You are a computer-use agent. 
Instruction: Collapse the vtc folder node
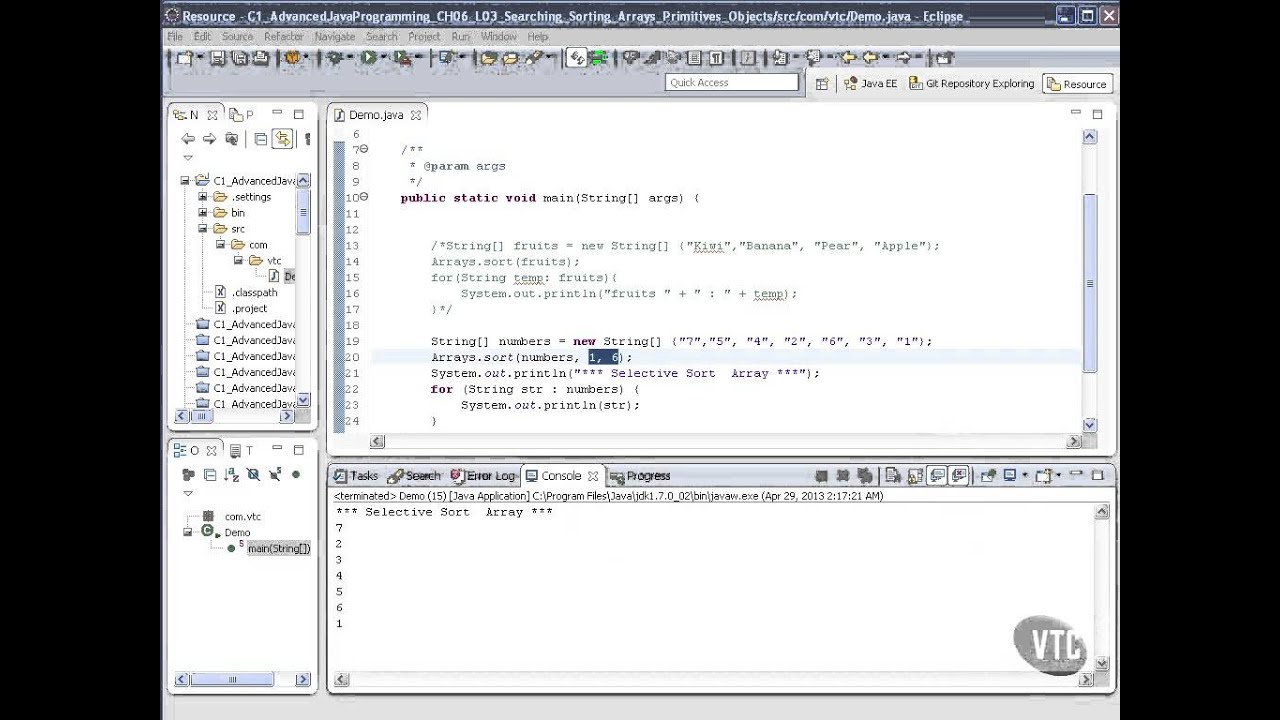(x=239, y=261)
